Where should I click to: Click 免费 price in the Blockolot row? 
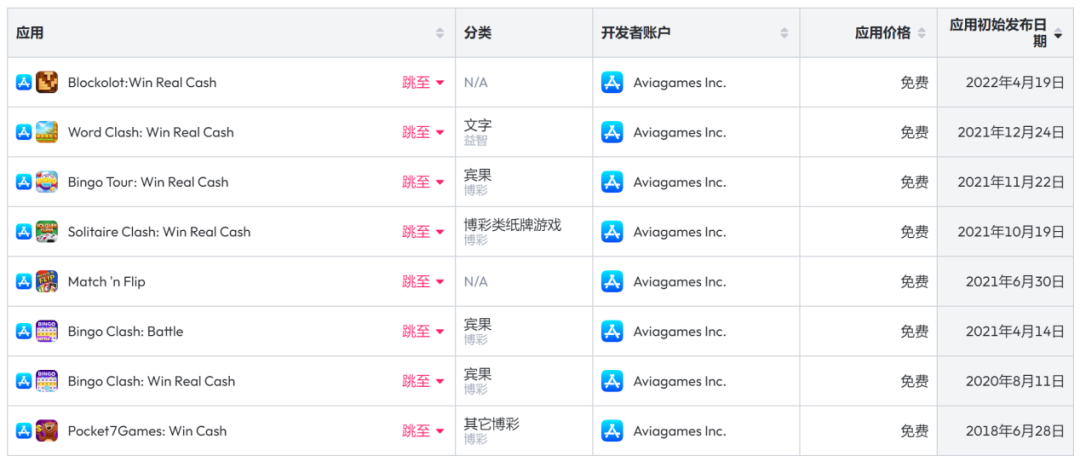914,83
